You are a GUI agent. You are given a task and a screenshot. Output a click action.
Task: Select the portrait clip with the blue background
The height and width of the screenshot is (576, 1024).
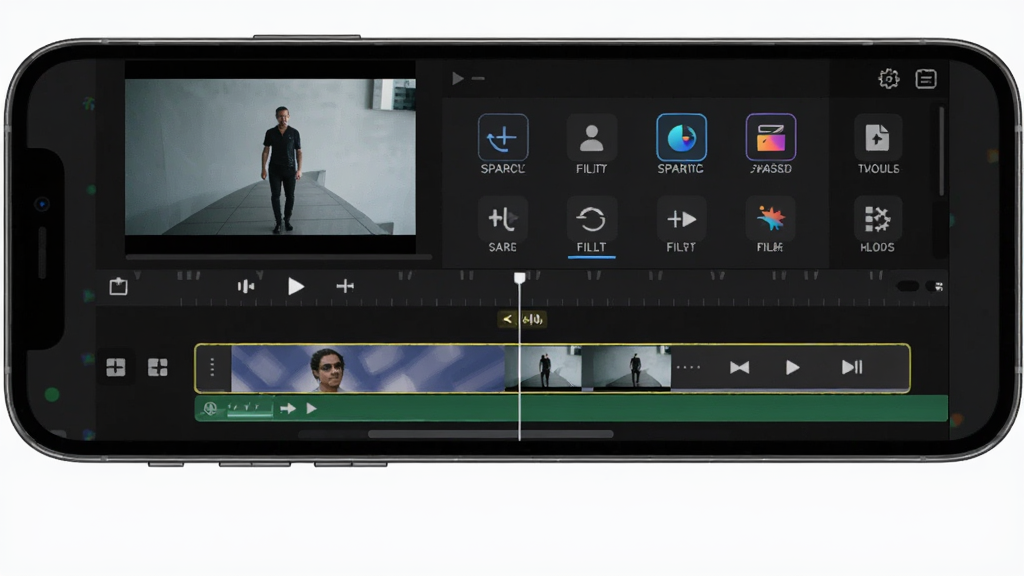point(368,368)
